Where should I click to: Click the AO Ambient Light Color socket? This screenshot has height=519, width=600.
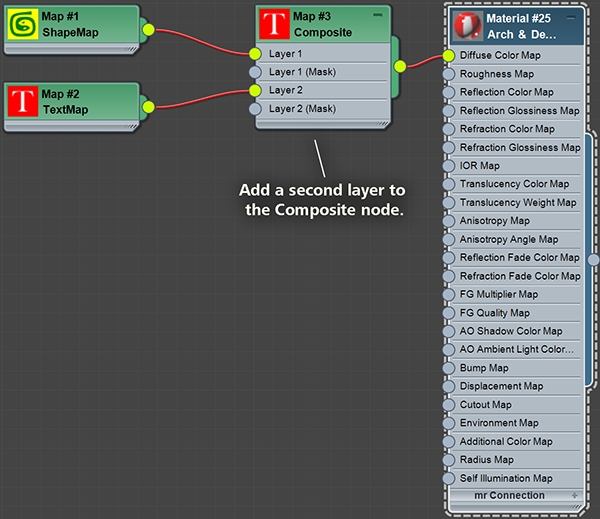point(449,349)
